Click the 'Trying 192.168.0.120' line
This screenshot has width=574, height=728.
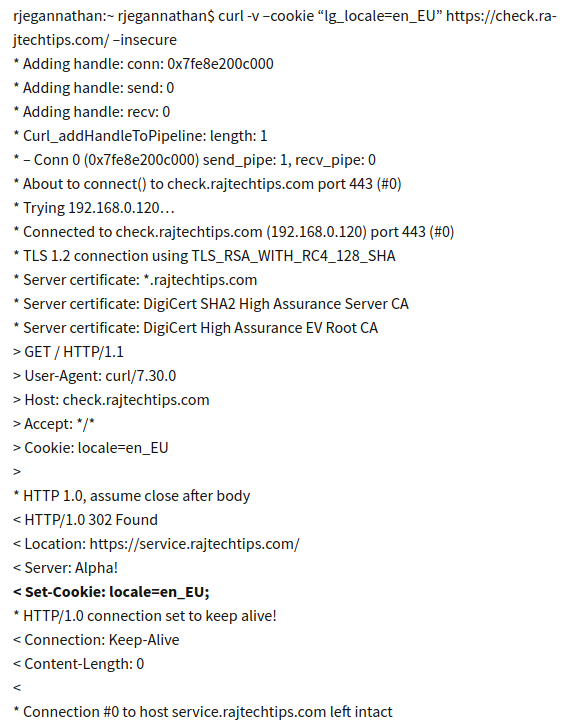[x=94, y=208]
